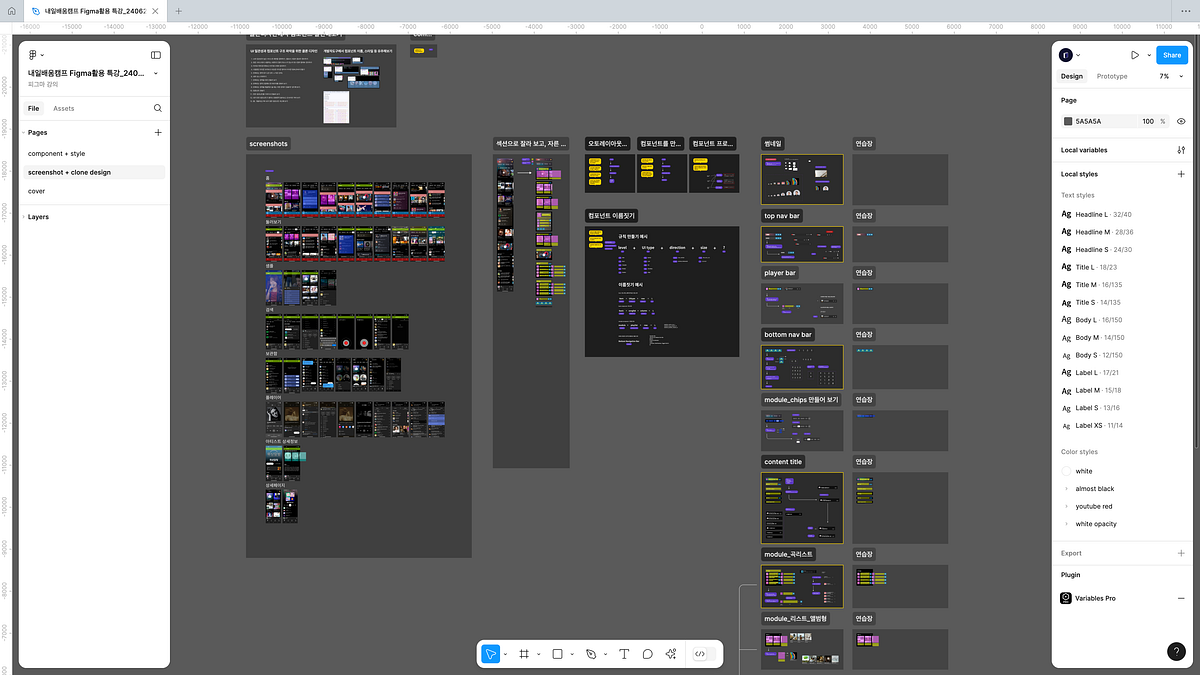Select the Frame tool
Screen dimensions: 1200x675
[x=524, y=654]
